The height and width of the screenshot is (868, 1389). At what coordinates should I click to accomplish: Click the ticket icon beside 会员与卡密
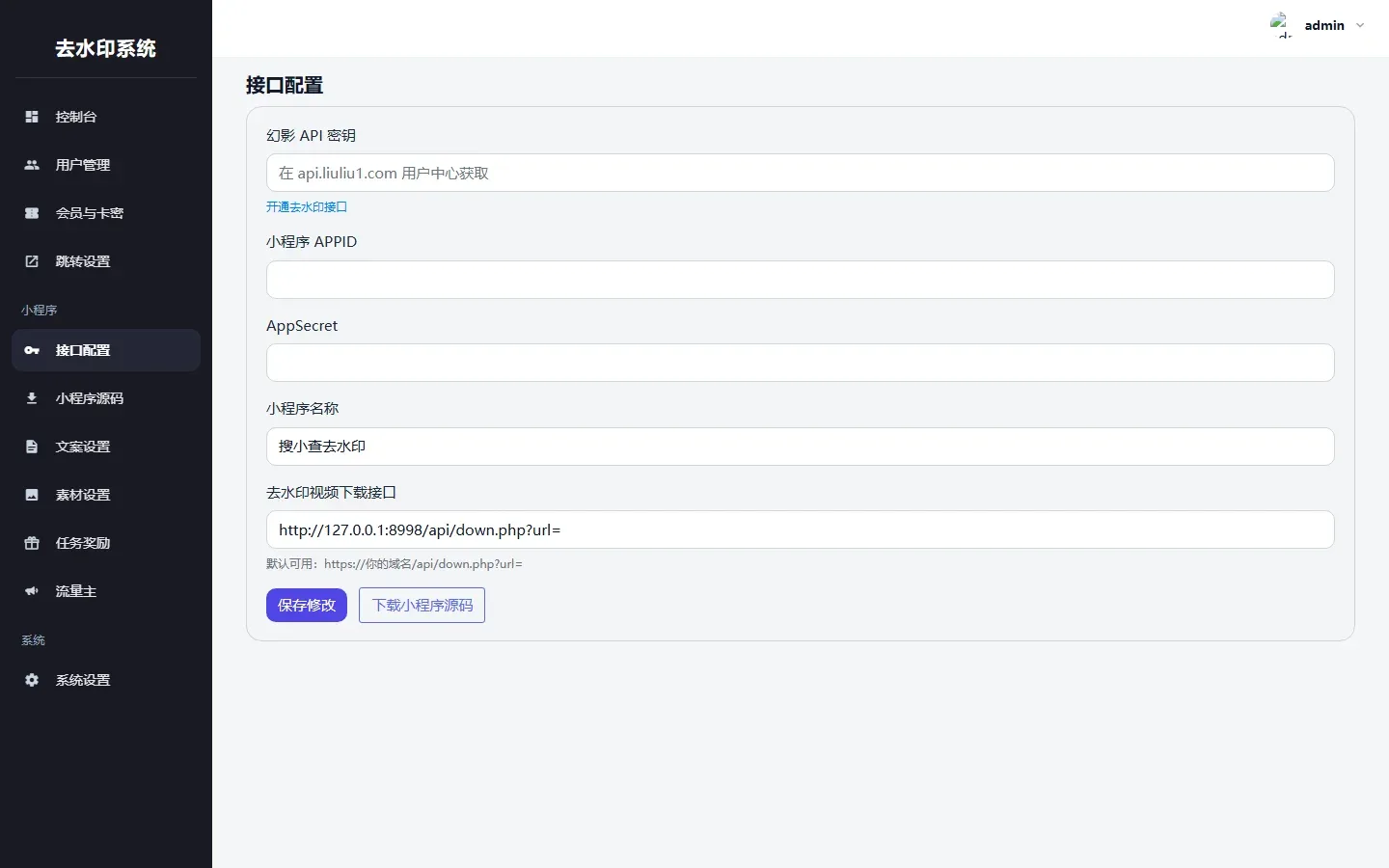[x=32, y=213]
